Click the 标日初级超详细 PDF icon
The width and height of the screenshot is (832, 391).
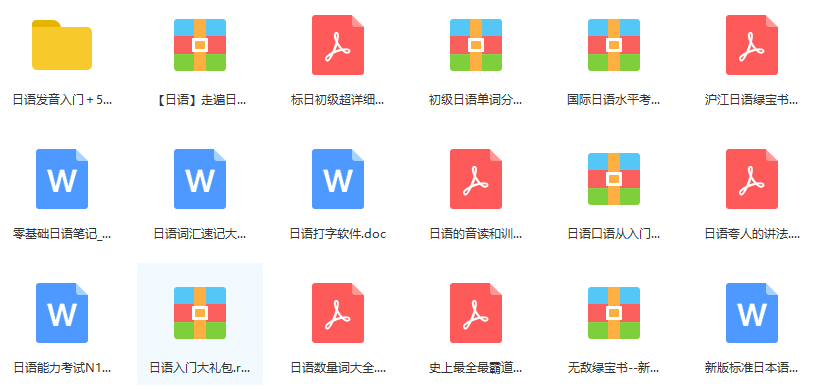click(x=338, y=45)
